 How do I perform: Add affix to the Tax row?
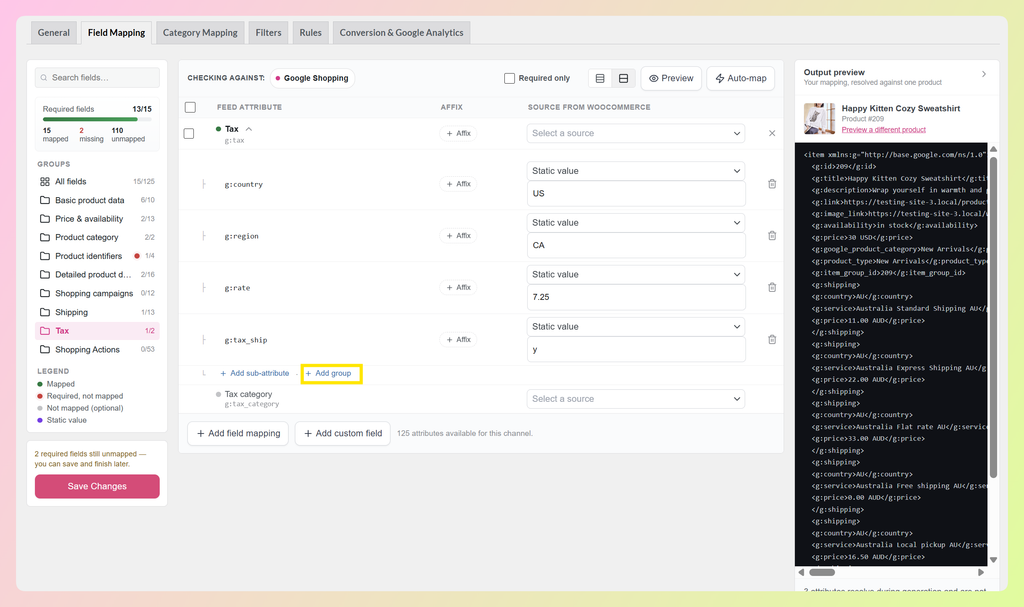click(458, 133)
